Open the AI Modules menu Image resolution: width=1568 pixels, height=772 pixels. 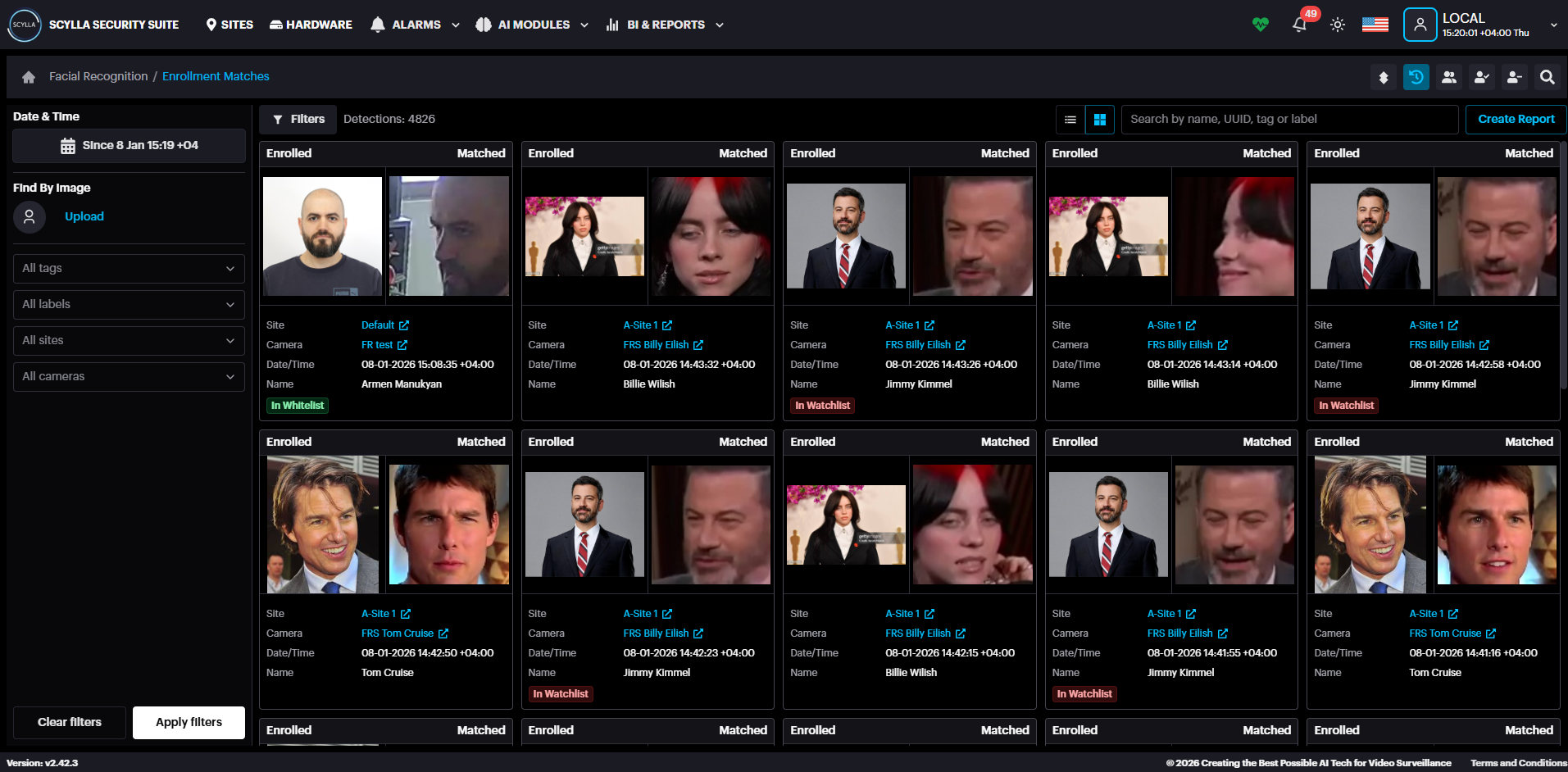532,25
